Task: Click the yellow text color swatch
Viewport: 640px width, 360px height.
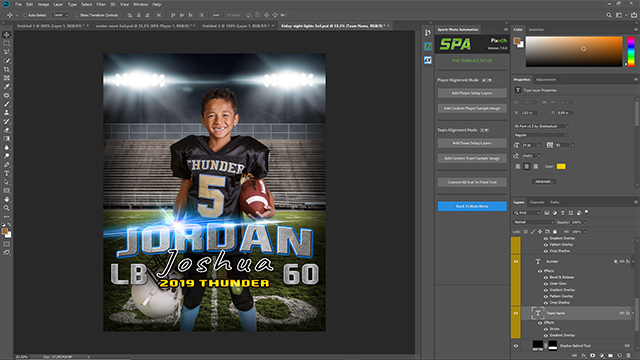Action: (x=561, y=166)
